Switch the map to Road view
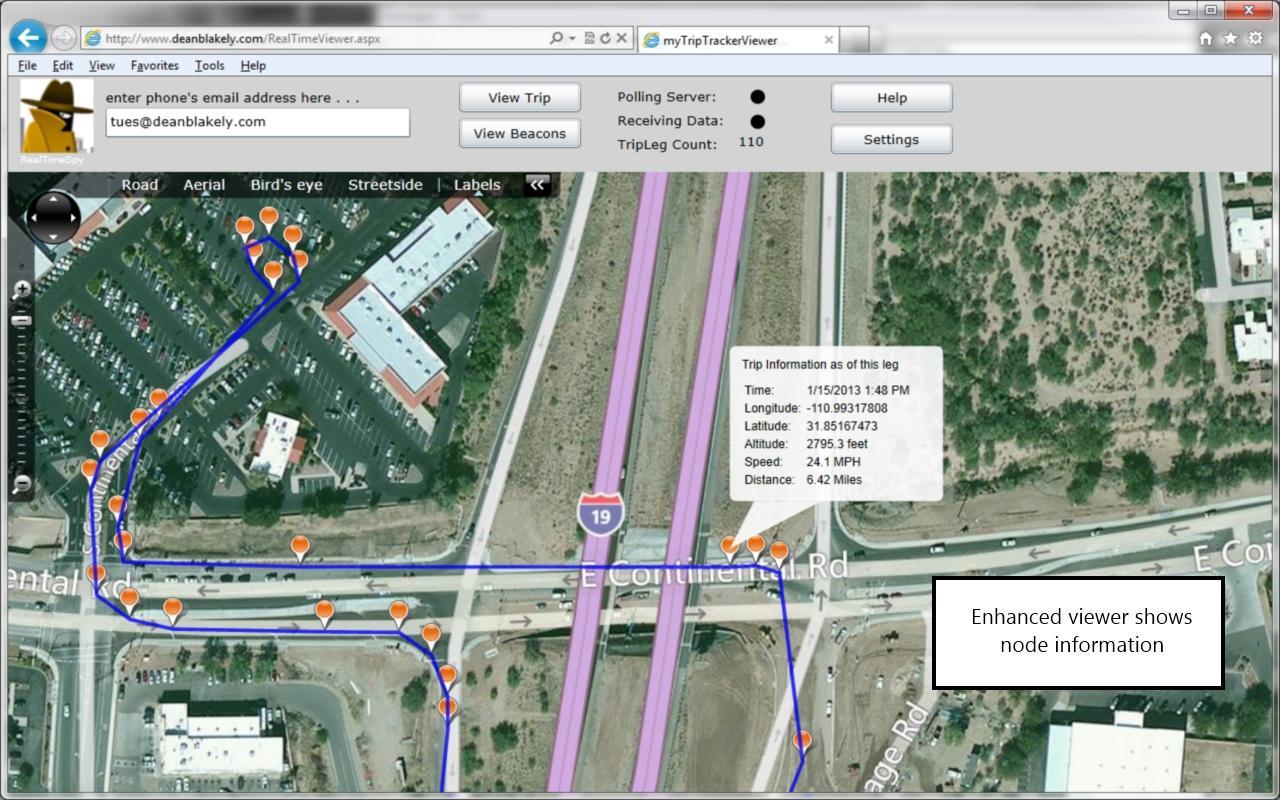This screenshot has height=800, width=1280. tap(139, 184)
